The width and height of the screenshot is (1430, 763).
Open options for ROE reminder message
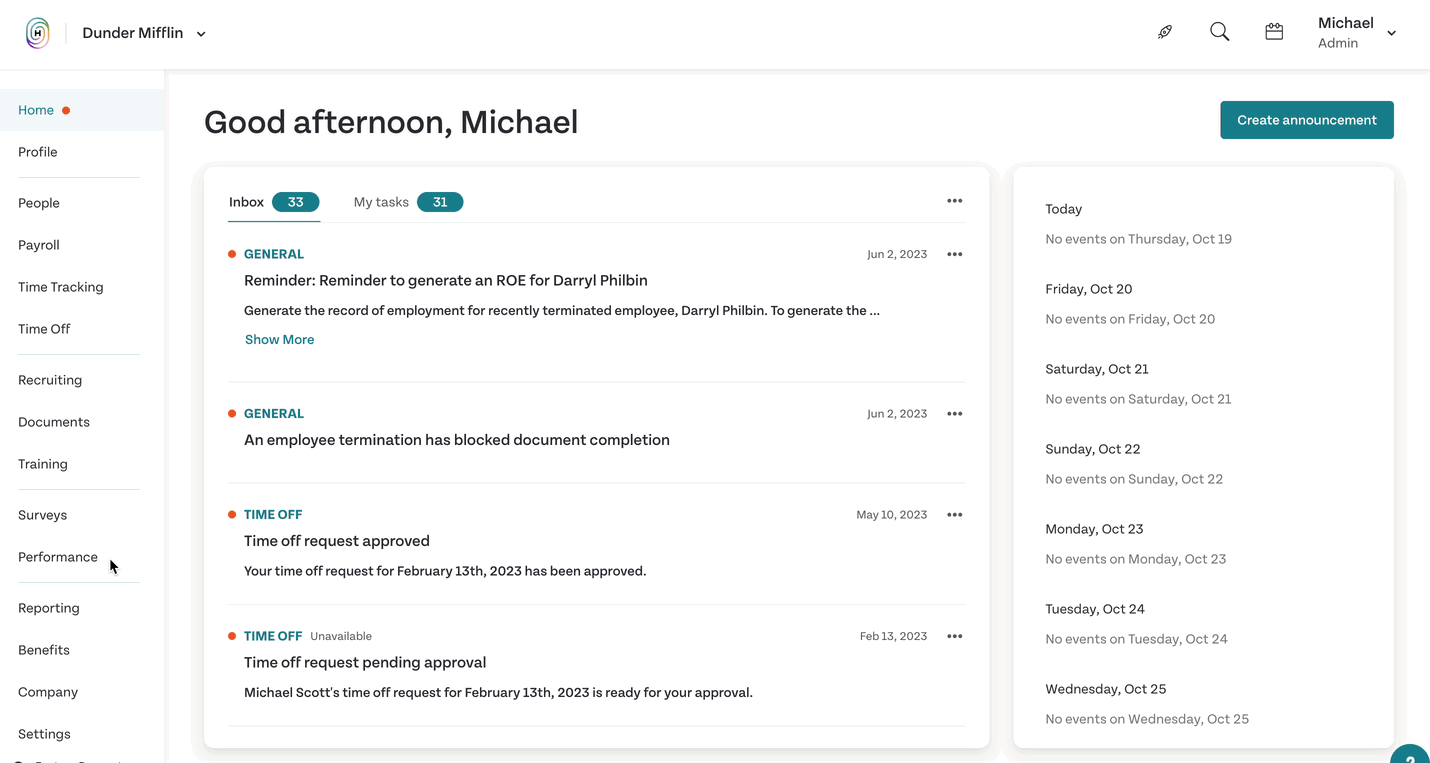pyautogui.click(x=955, y=254)
